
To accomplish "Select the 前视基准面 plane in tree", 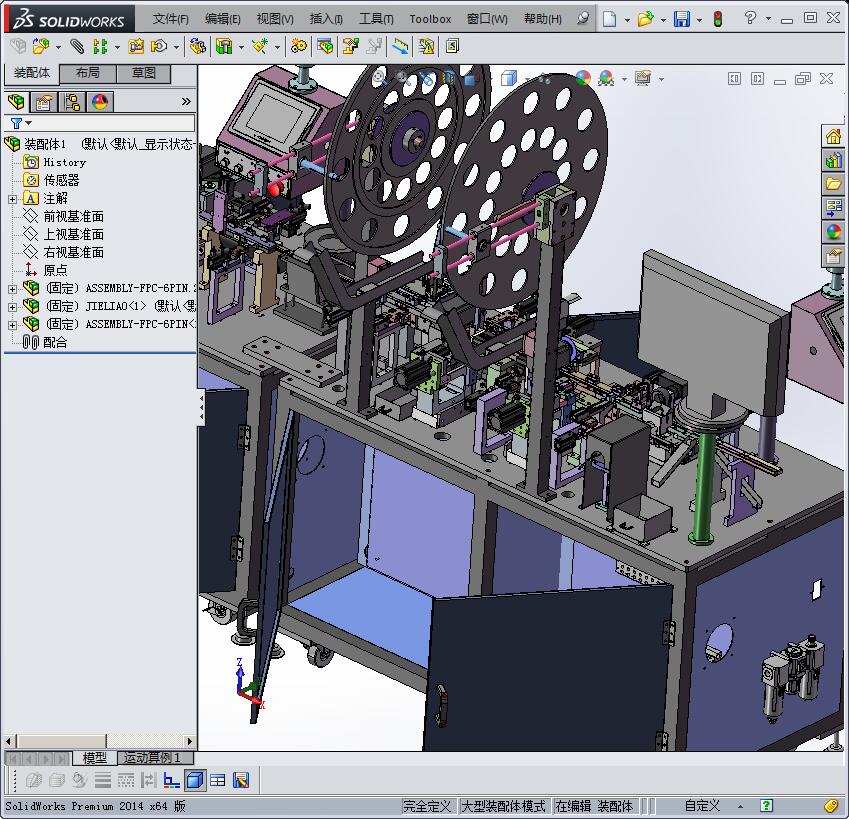I will 73,217.
